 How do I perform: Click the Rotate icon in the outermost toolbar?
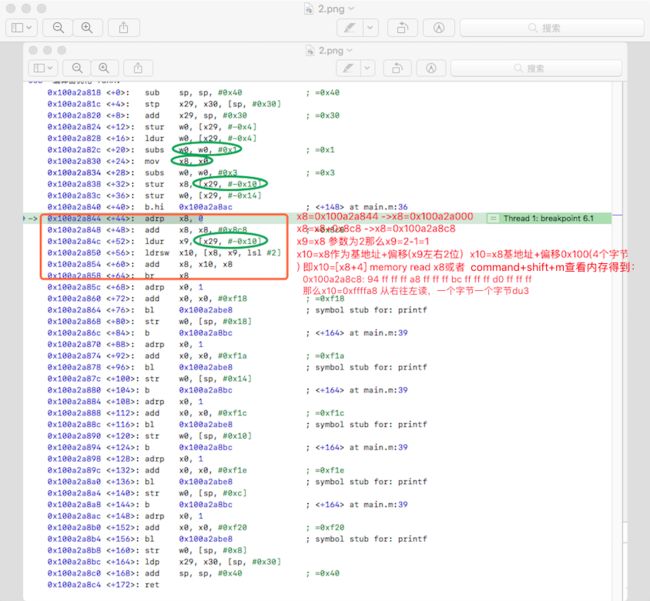point(402,28)
